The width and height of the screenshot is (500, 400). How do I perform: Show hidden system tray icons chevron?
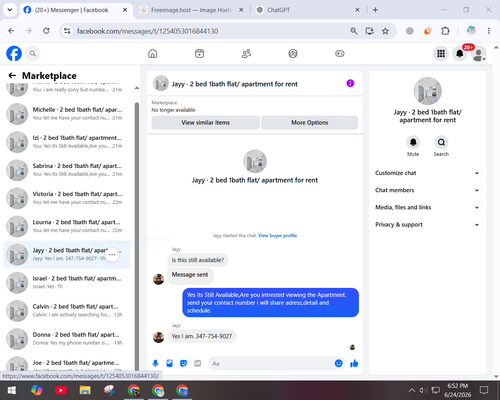tap(412, 390)
